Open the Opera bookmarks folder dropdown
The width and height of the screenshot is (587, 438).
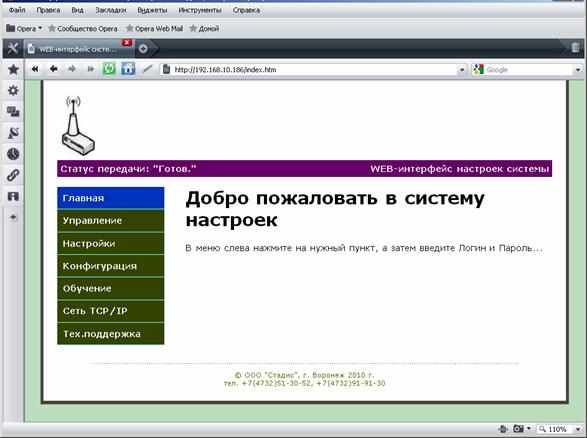click(24, 28)
